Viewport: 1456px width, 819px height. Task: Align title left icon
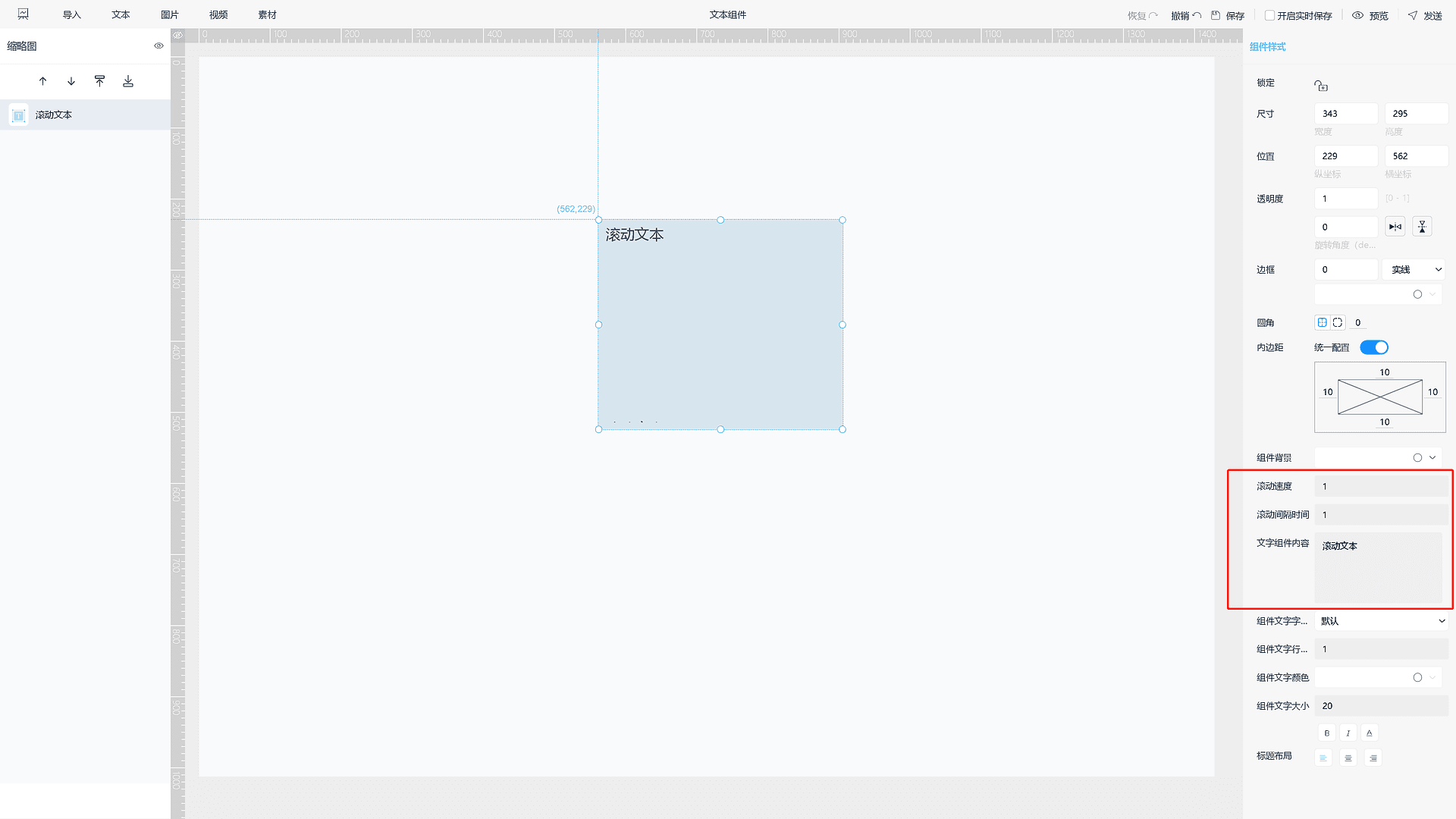pos(1323,758)
